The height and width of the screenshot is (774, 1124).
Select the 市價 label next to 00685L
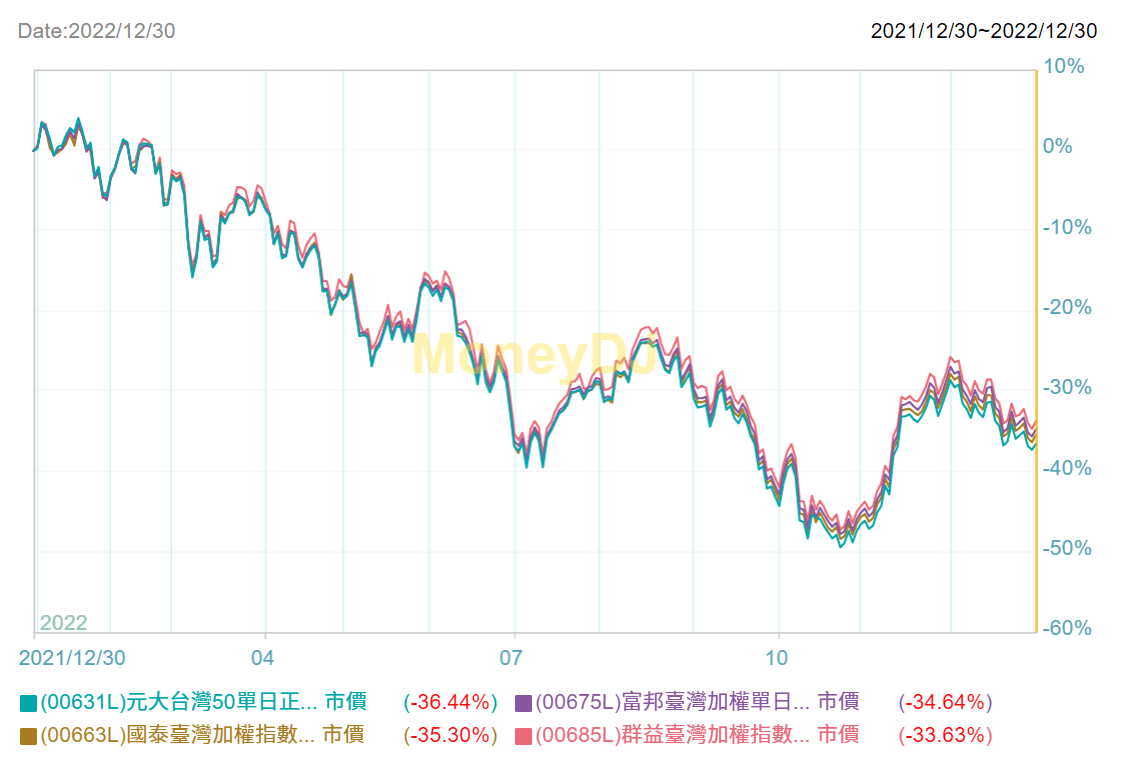[841, 734]
